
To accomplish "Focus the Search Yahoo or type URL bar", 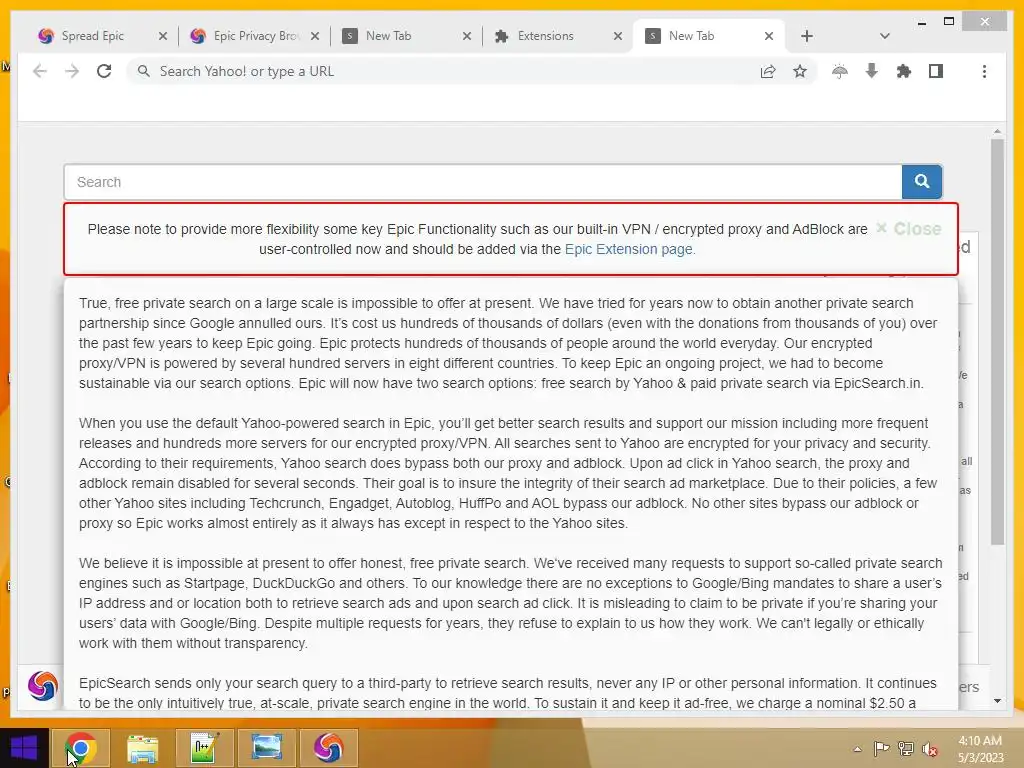I will click(444, 71).
